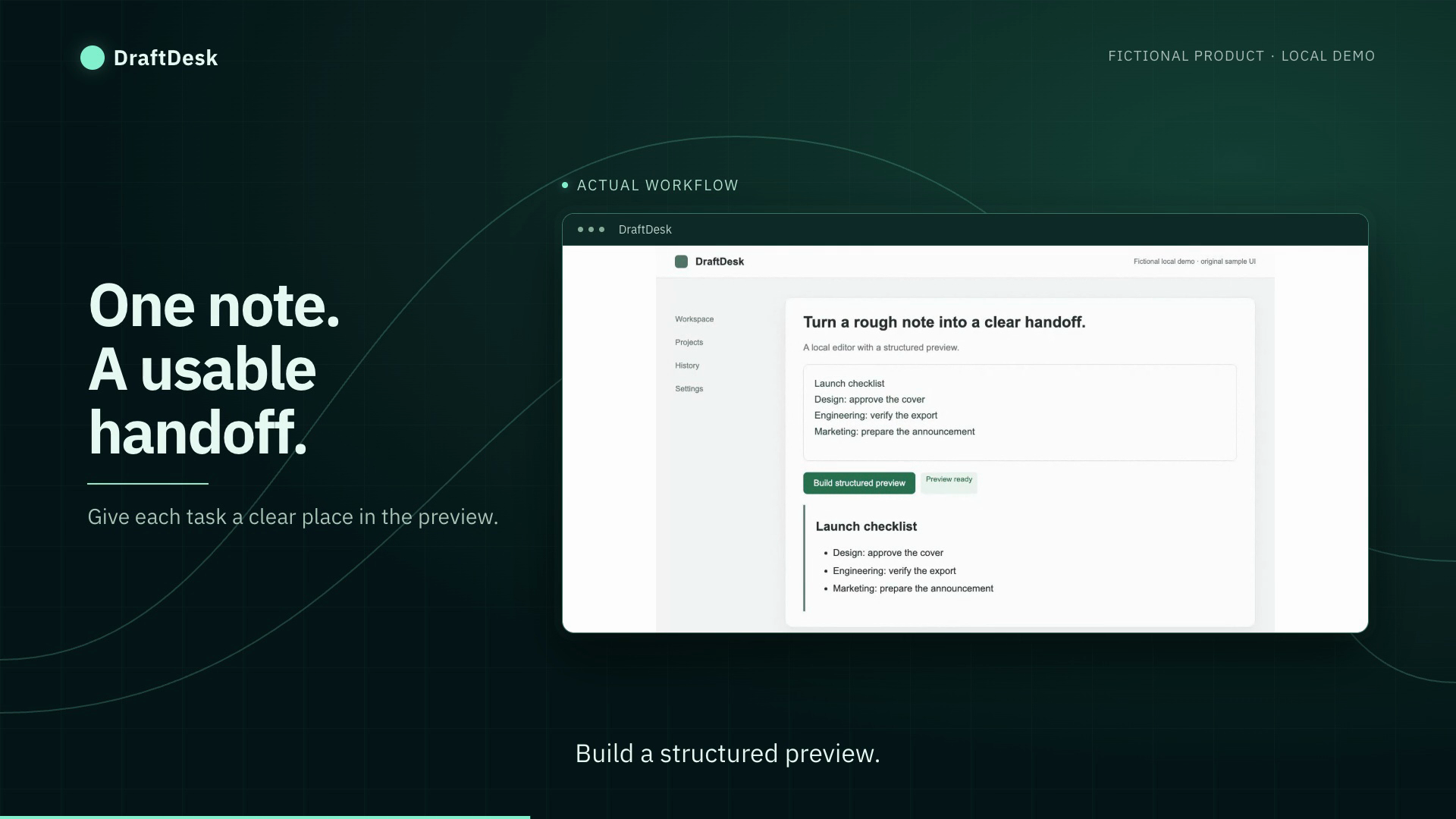
Task: Click "Engineering: verify the export" bullet in preview
Action: [x=894, y=571]
